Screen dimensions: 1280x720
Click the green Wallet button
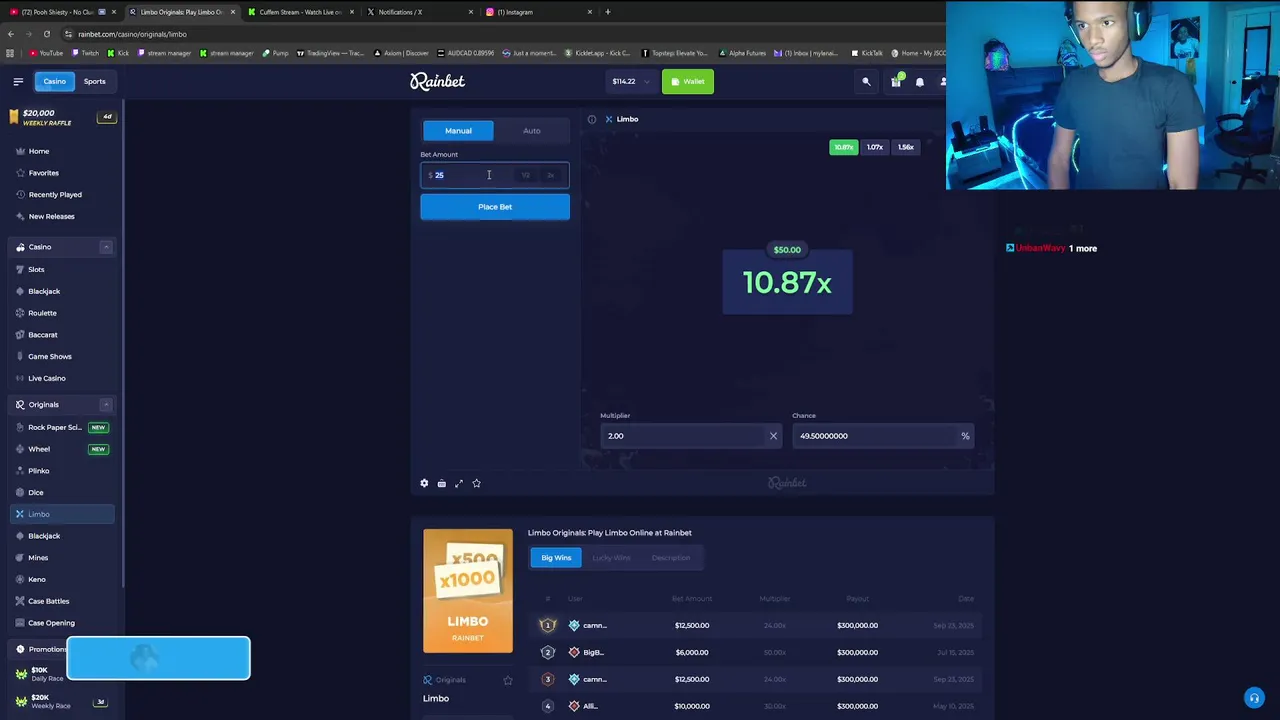click(x=688, y=82)
